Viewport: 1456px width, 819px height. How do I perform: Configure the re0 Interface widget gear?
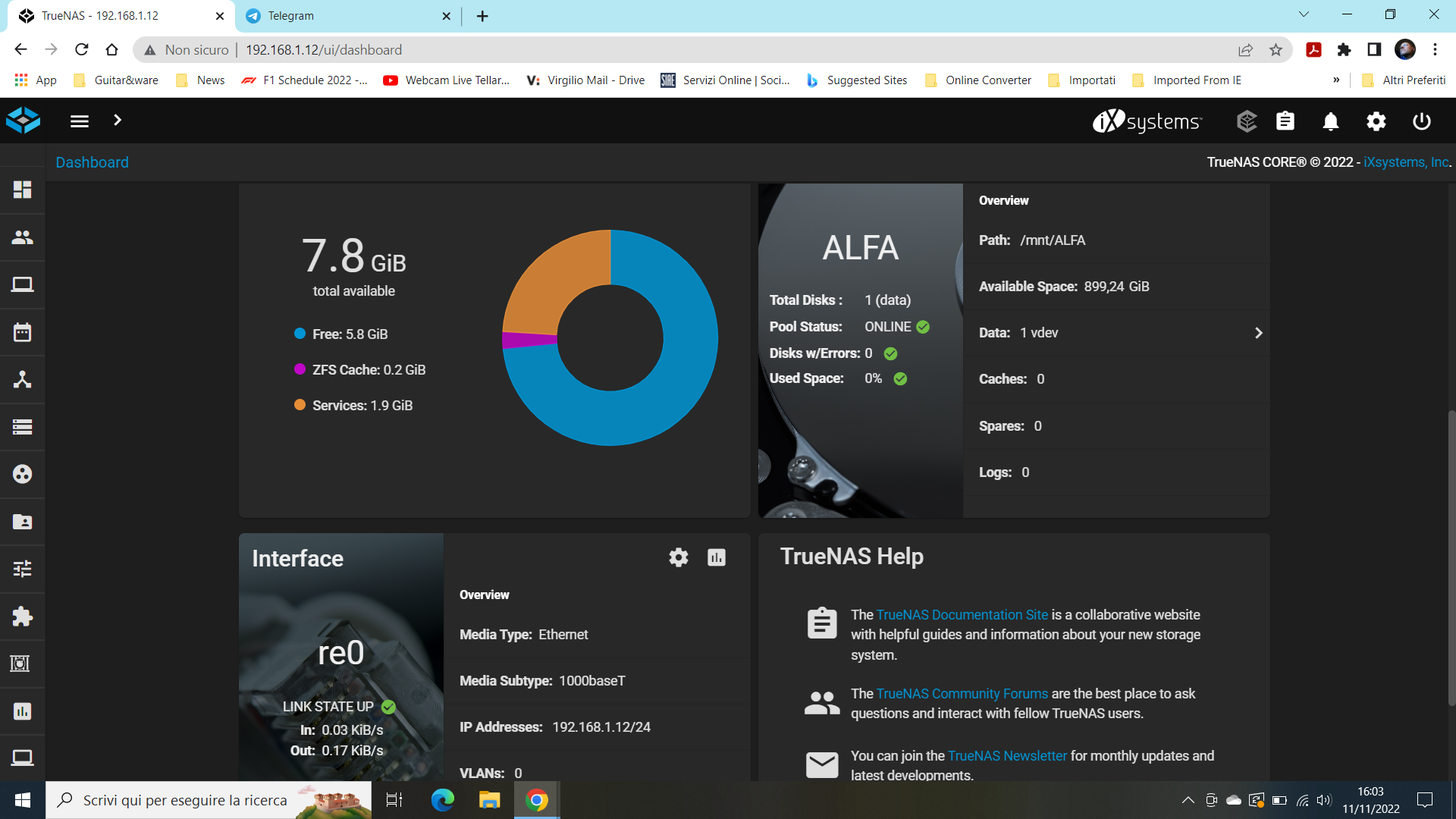coord(679,557)
